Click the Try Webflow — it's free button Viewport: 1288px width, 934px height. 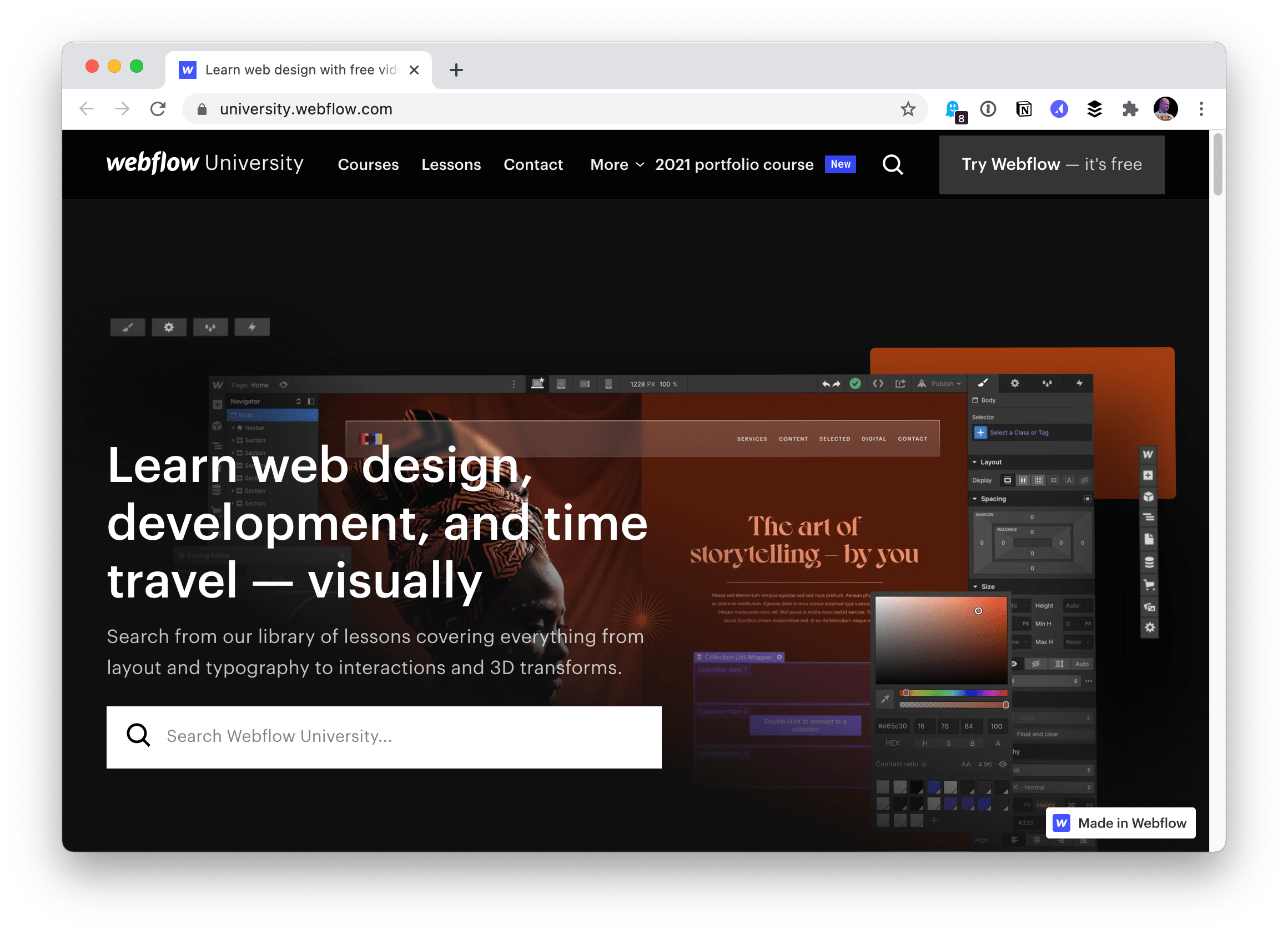tap(1051, 165)
